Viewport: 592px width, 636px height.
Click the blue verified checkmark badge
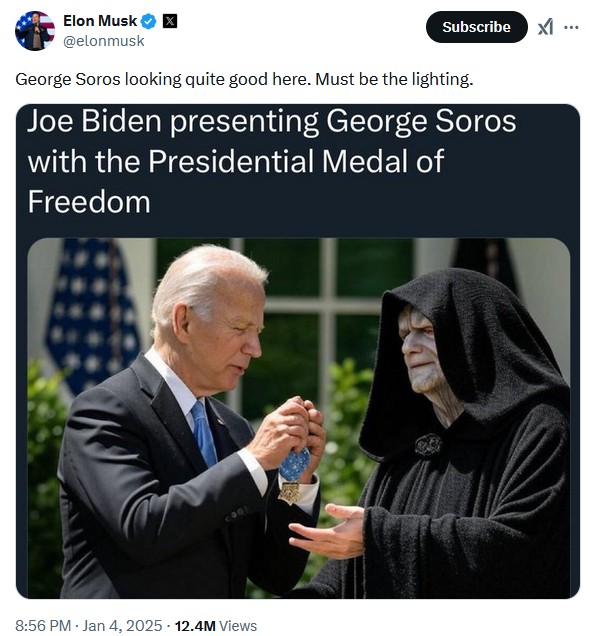(x=148, y=21)
